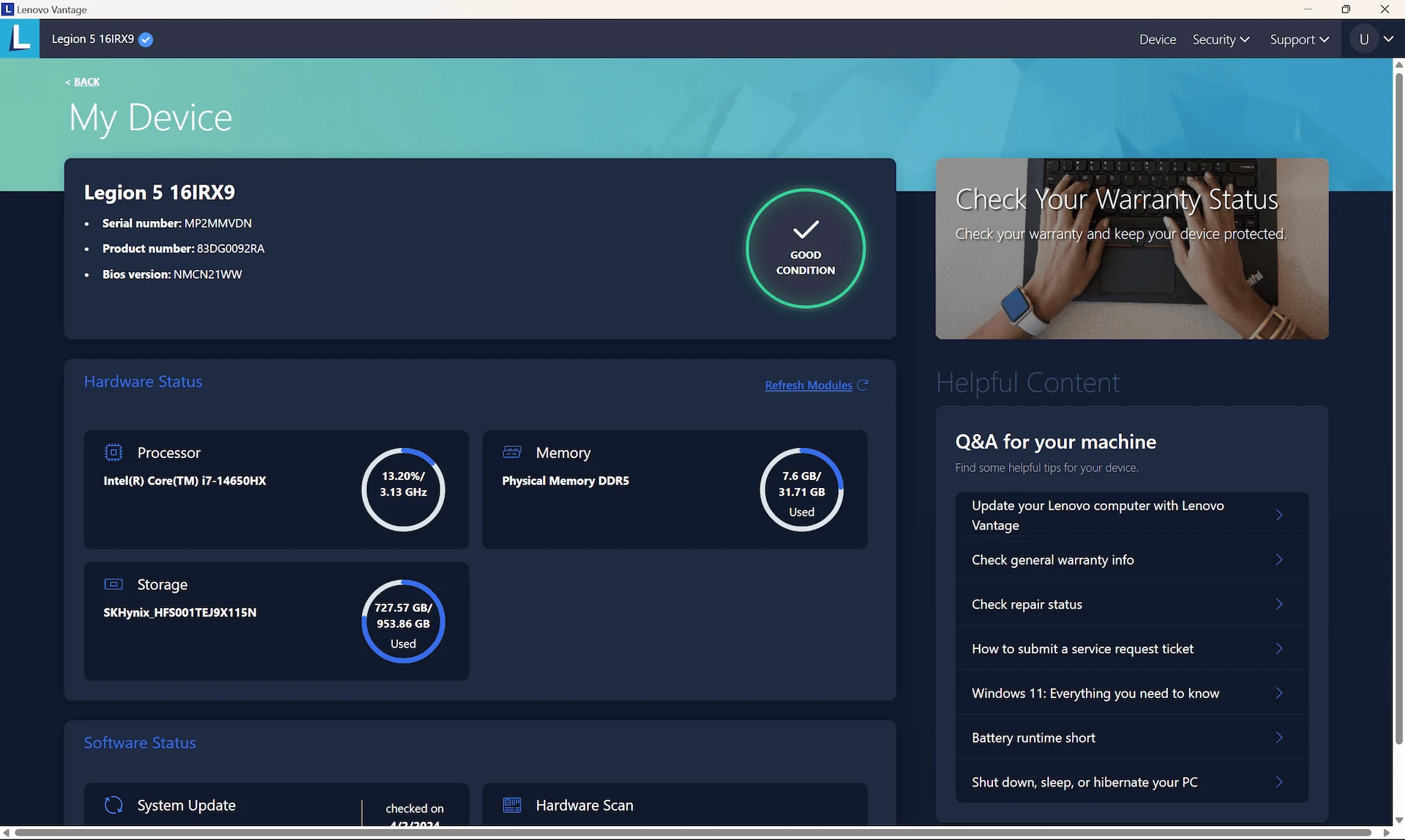The height and width of the screenshot is (840, 1405).
Task: Select the SKHynix_HFS001TEJ9X115N storage name
Action: click(x=180, y=612)
